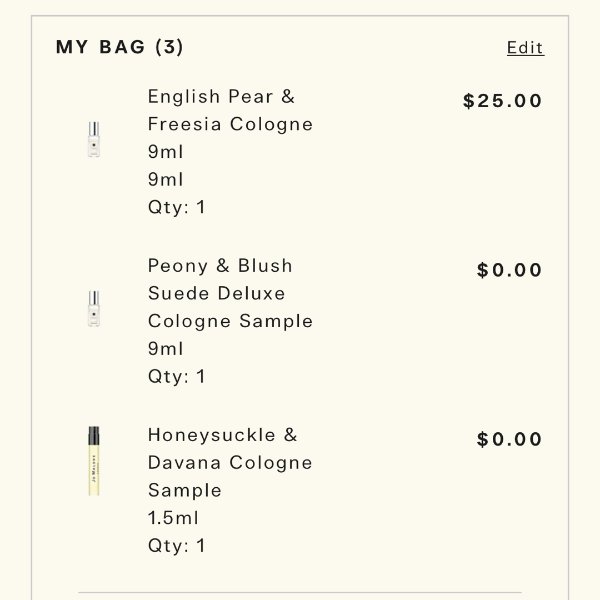Open the Peony & Blush Suede sample thumbnail
This screenshot has height=600, width=600.
click(x=94, y=308)
